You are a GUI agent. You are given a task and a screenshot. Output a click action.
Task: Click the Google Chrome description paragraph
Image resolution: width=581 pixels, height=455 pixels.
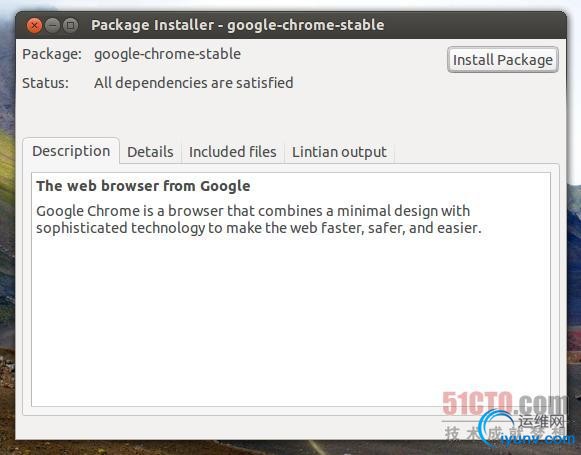tap(259, 219)
